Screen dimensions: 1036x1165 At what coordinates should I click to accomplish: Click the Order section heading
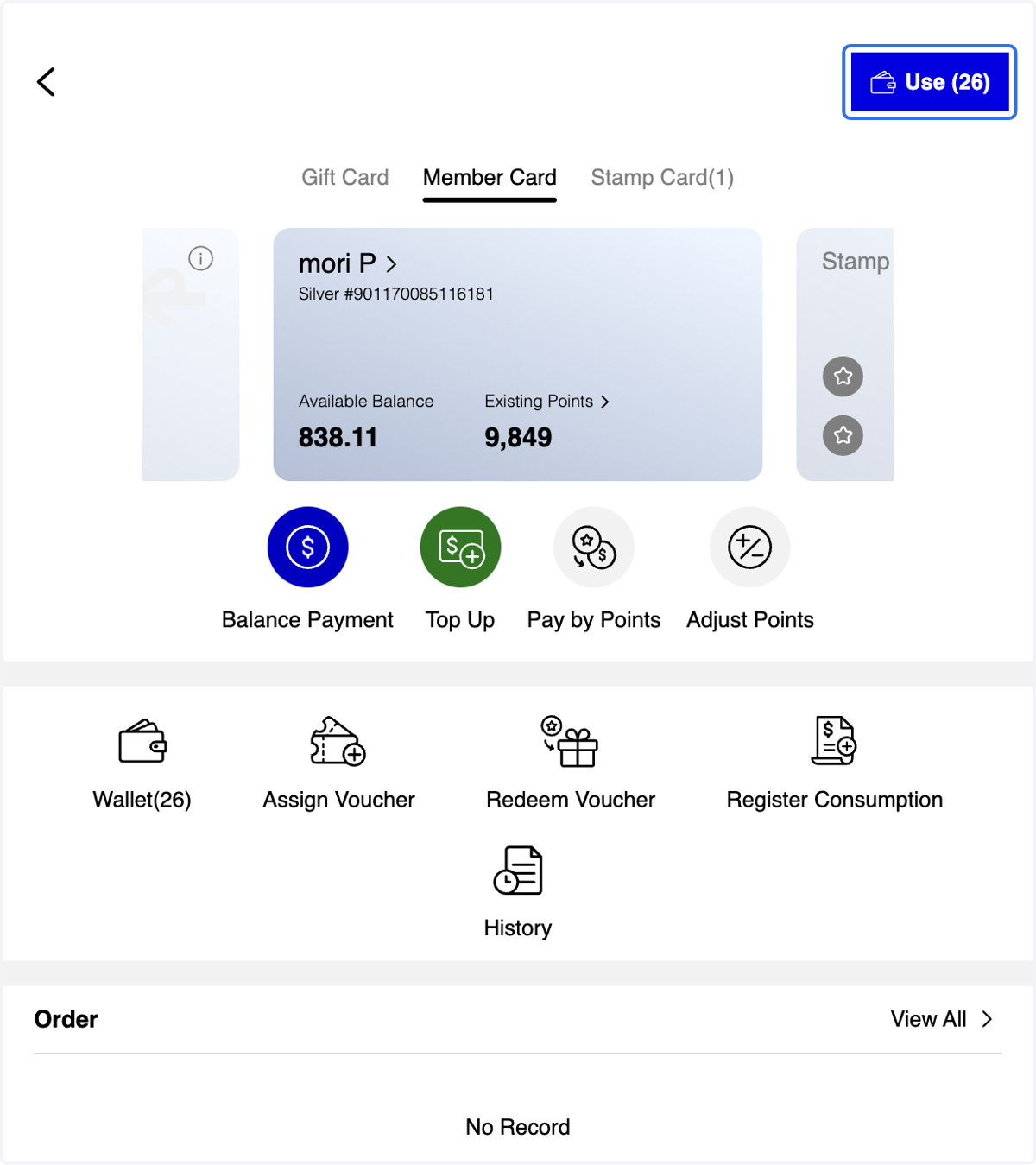pos(66,1019)
